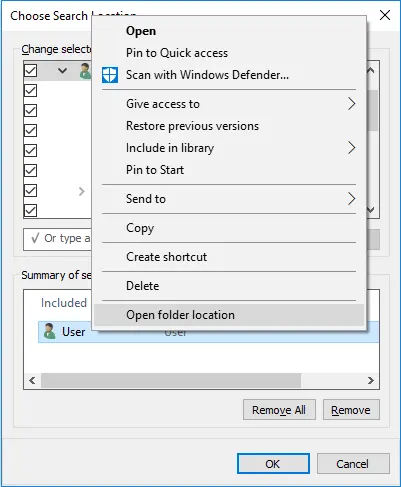Click the 'Or type a' location field
This screenshot has height=487, width=401.
[x=57, y=239]
